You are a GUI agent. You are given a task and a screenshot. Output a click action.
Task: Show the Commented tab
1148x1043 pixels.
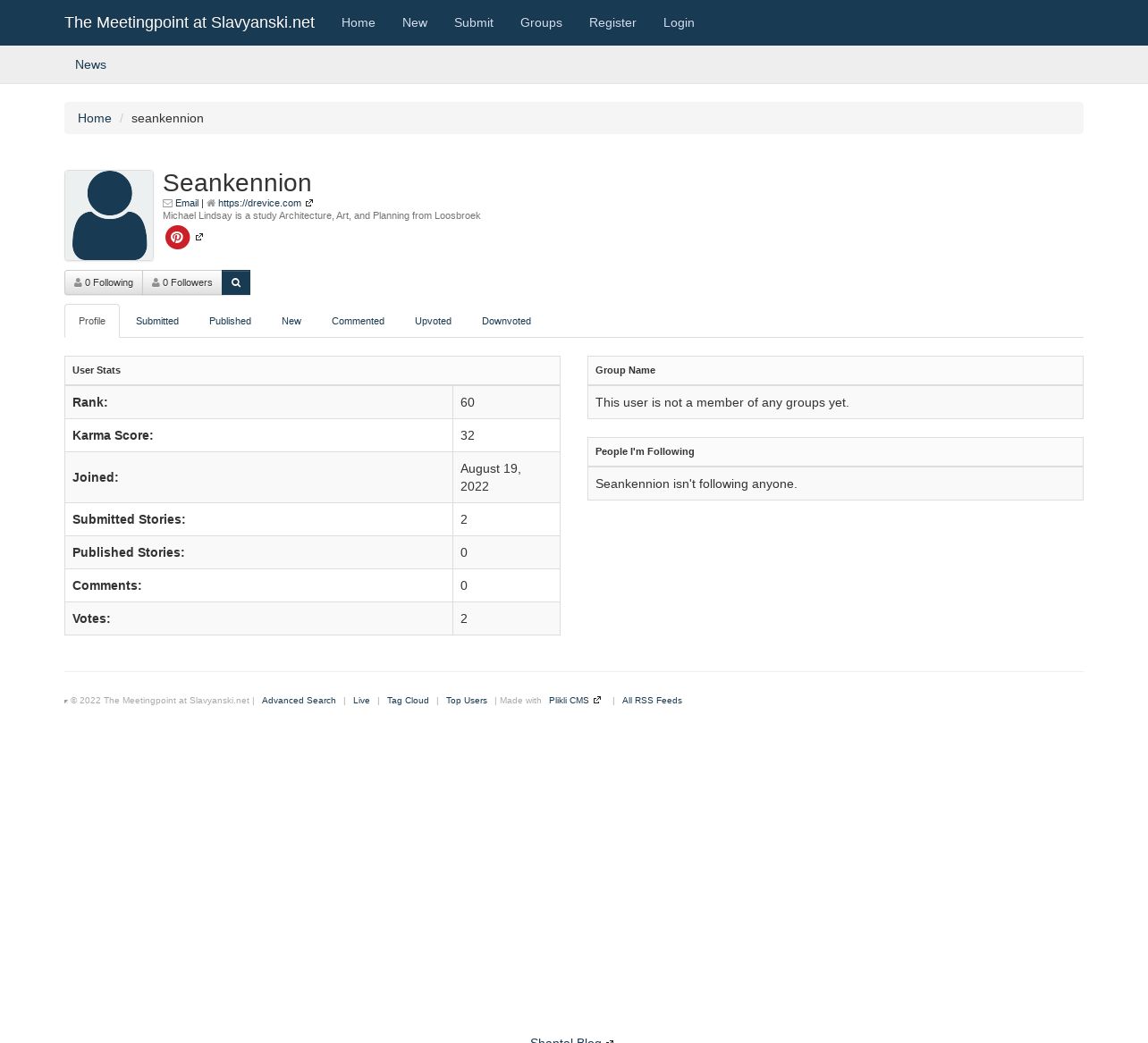click(358, 321)
